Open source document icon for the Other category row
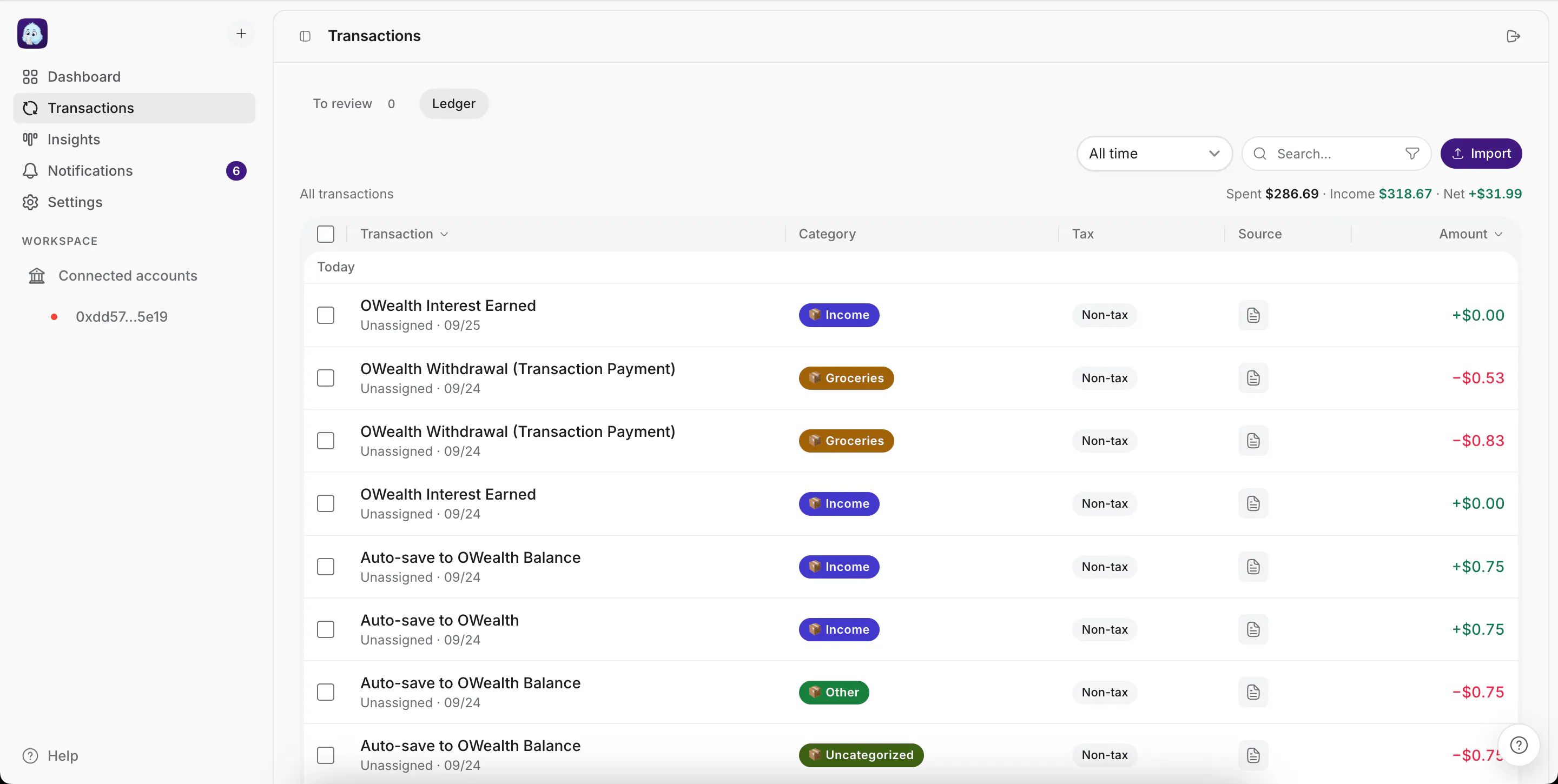 1253,692
